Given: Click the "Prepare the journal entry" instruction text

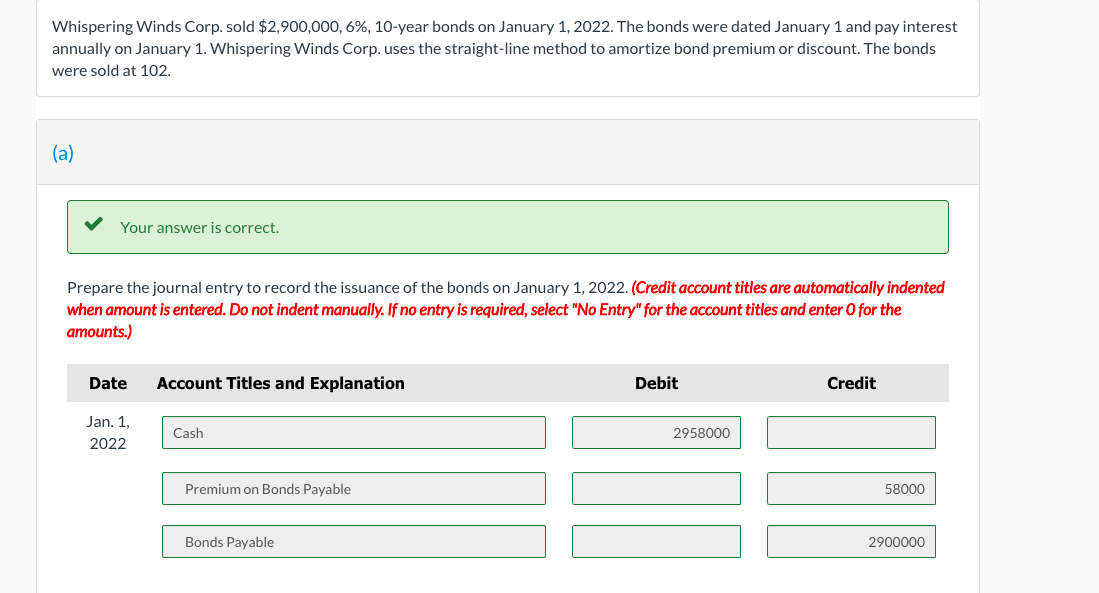Looking at the screenshot, I should point(348,287).
